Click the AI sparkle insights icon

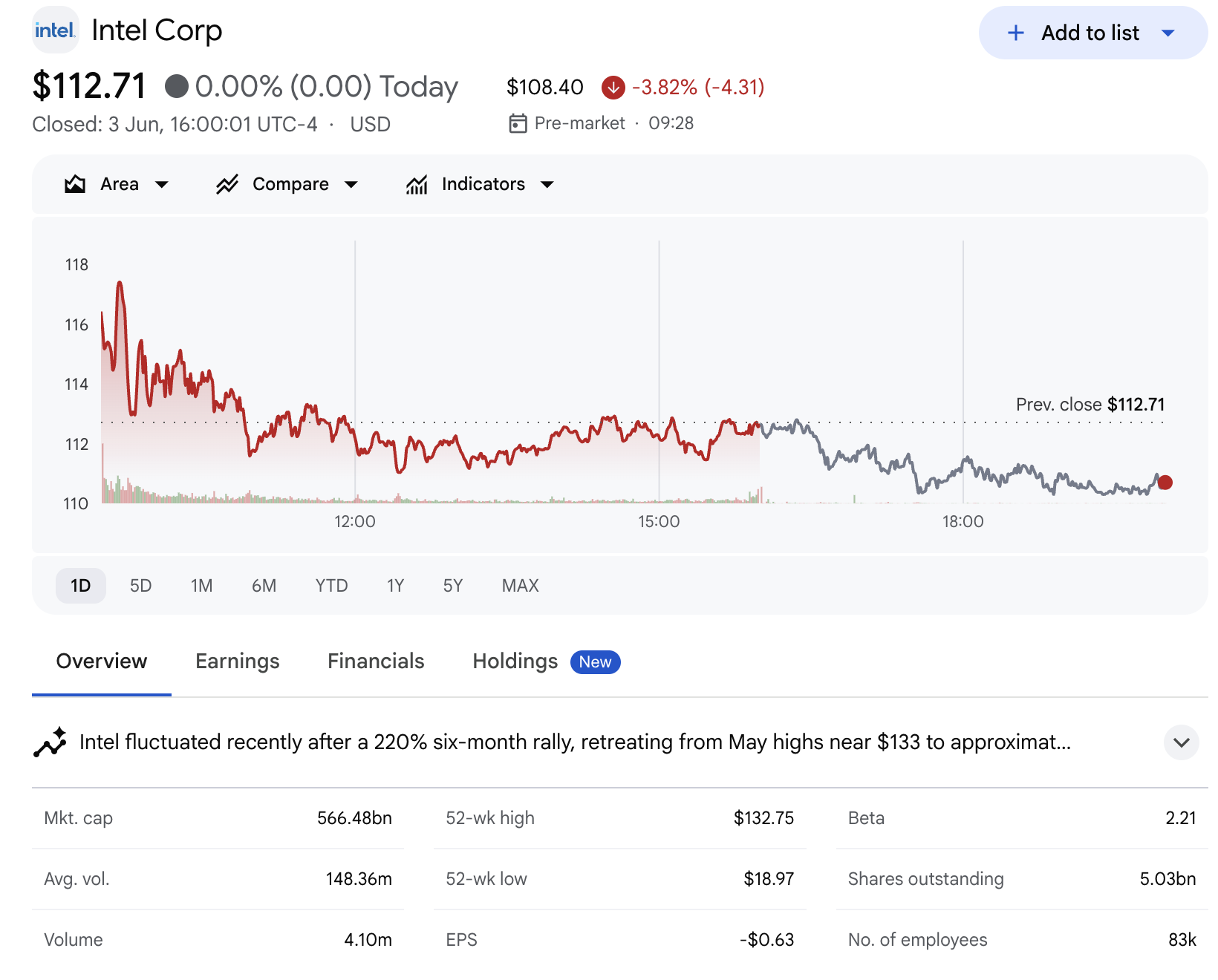click(51, 742)
